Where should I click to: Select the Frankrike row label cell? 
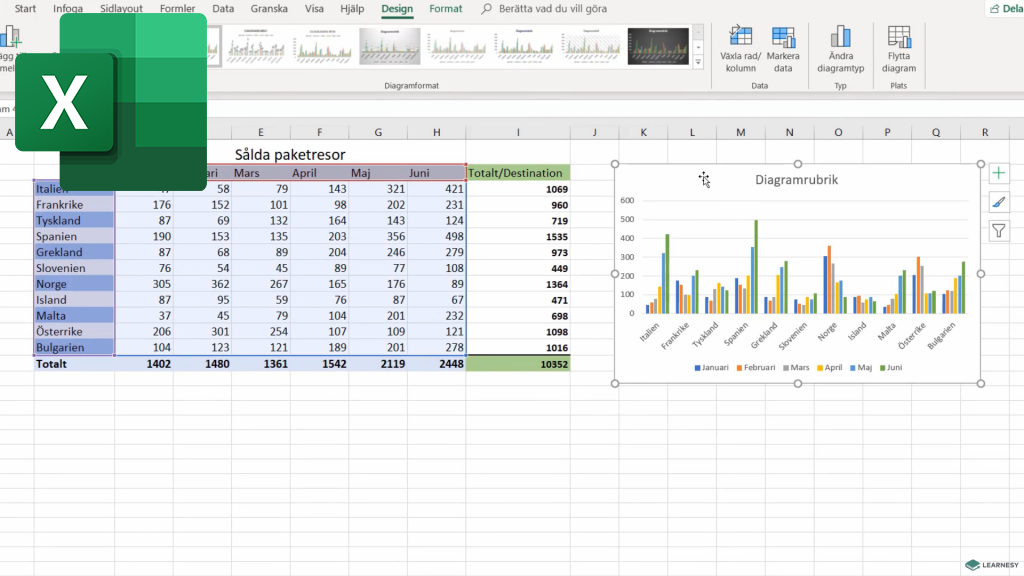pos(74,204)
